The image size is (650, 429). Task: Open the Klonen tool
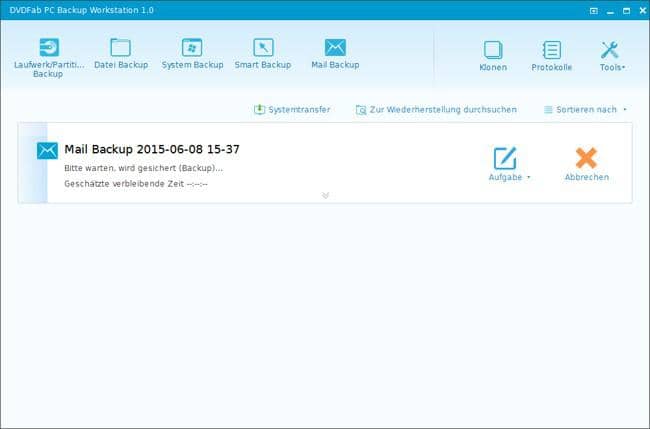click(x=493, y=56)
